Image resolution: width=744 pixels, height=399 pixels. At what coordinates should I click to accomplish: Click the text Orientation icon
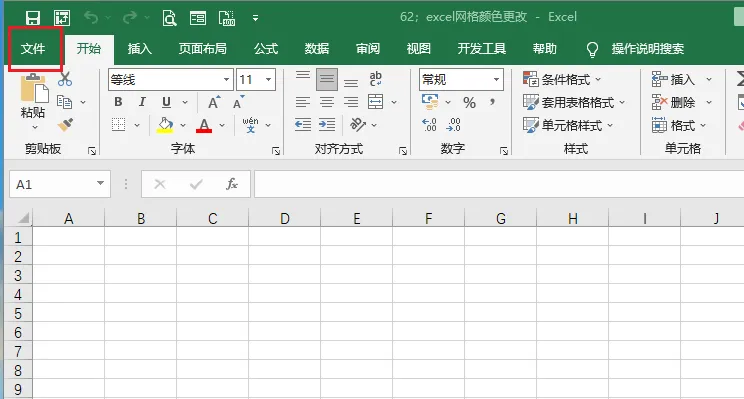(x=358, y=125)
